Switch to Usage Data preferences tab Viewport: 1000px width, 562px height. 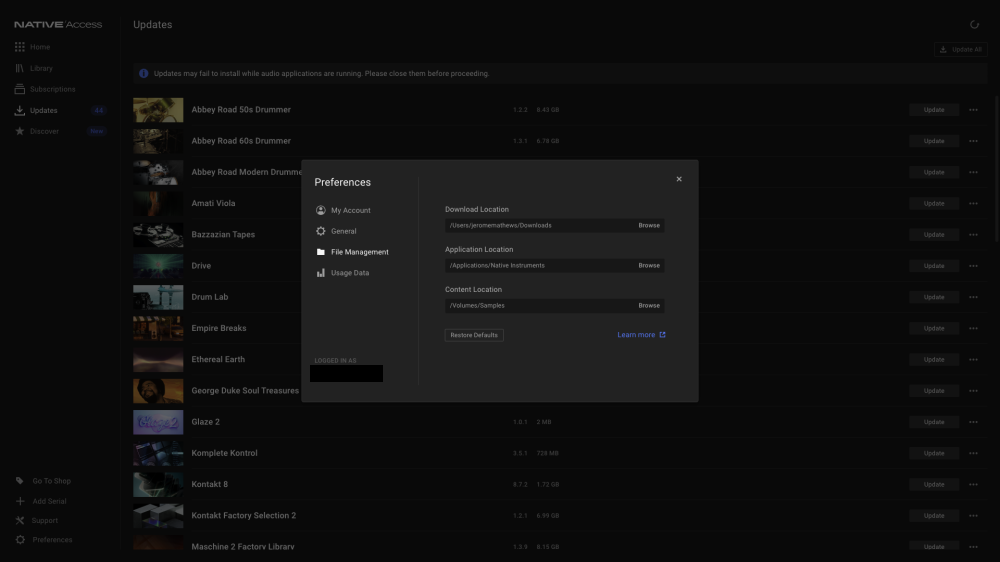[342, 272]
